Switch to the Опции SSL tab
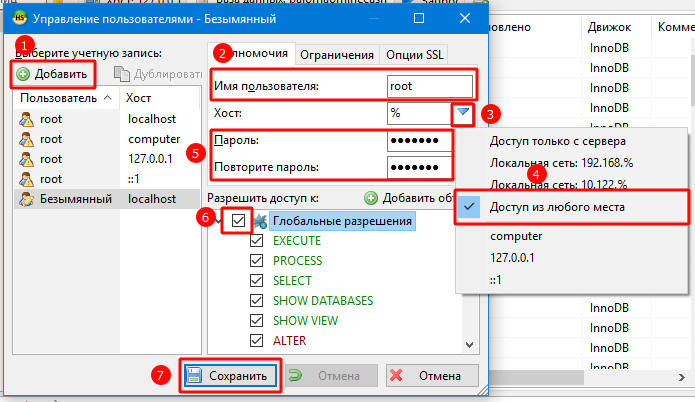695x402 pixels. [x=414, y=55]
